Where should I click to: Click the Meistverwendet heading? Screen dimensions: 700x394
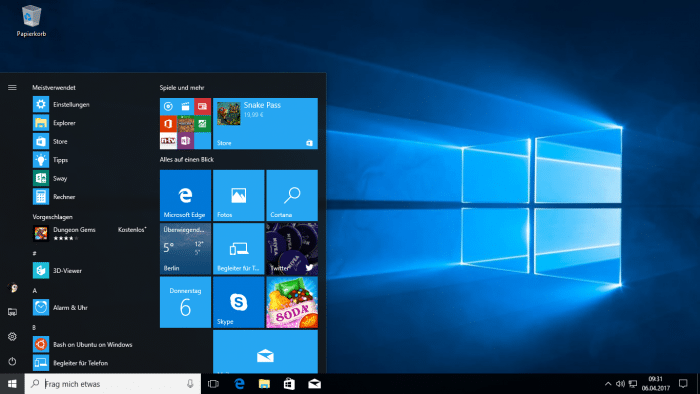click(54, 87)
